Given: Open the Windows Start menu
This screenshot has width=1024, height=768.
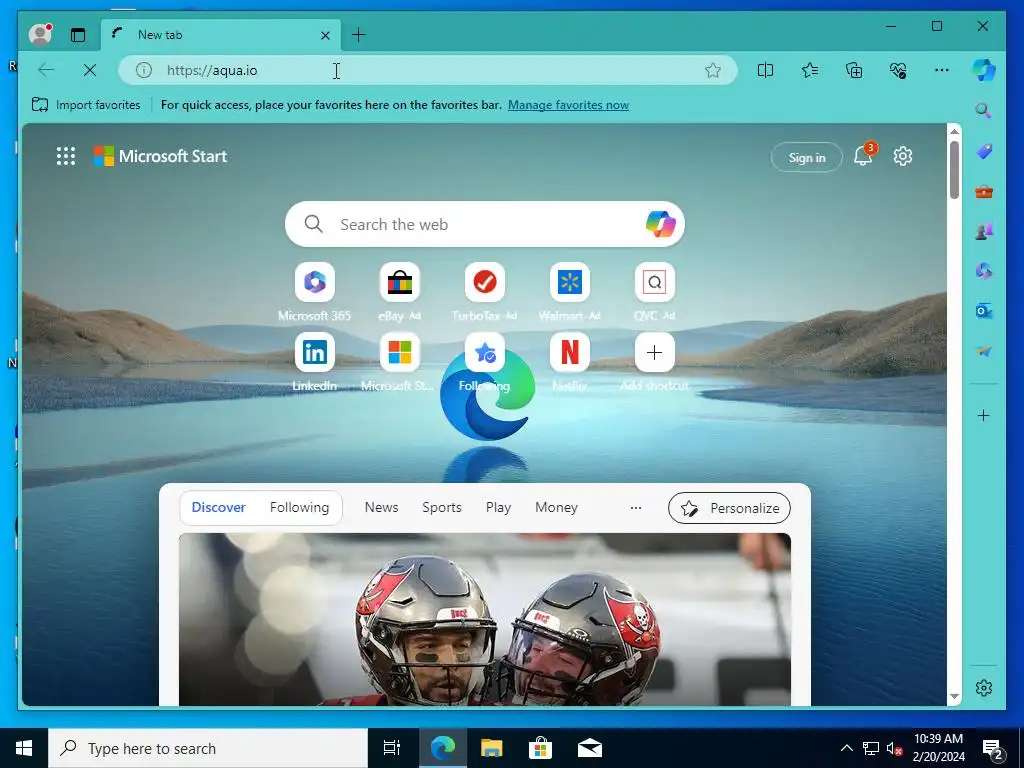Looking at the screenshot, I should point(24,748).
